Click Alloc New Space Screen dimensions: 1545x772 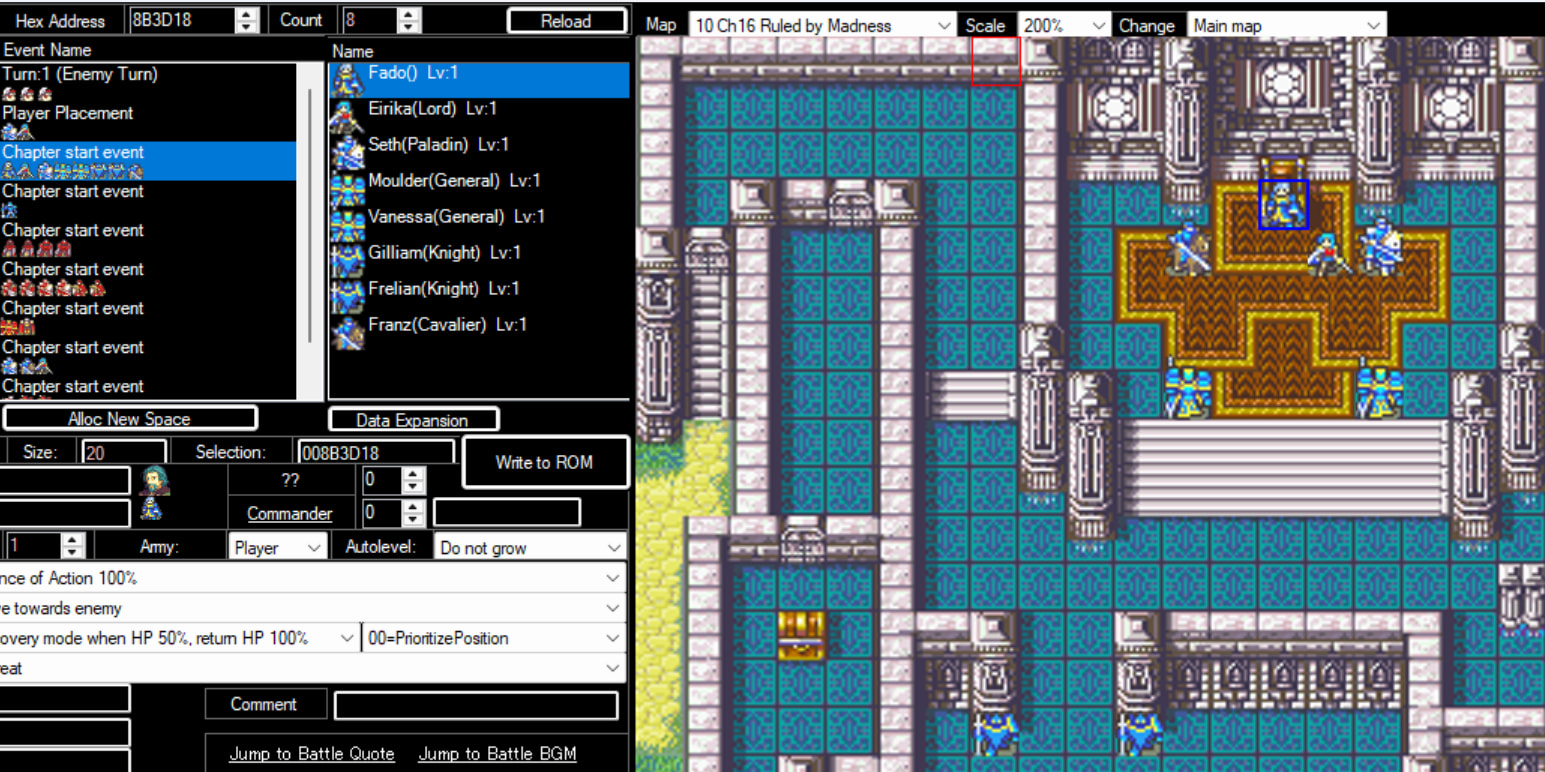(x=129, y=418)
